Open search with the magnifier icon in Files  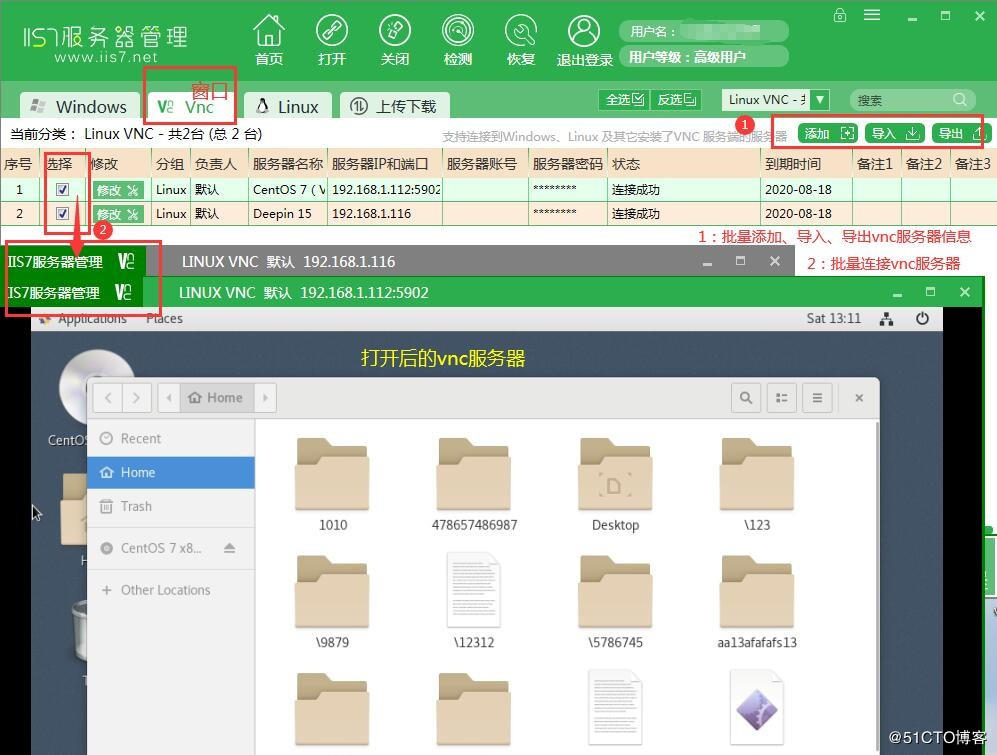745,397
